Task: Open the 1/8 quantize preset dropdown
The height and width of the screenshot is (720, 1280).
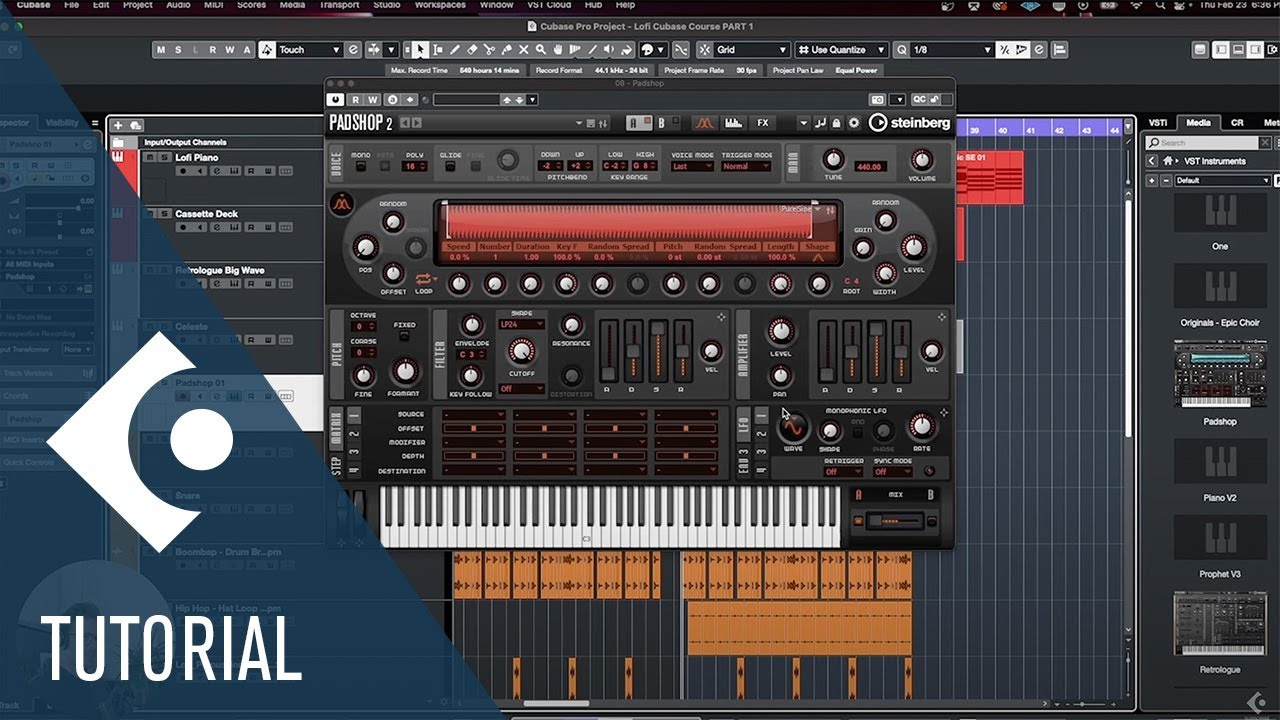Action: coord(952,49)
